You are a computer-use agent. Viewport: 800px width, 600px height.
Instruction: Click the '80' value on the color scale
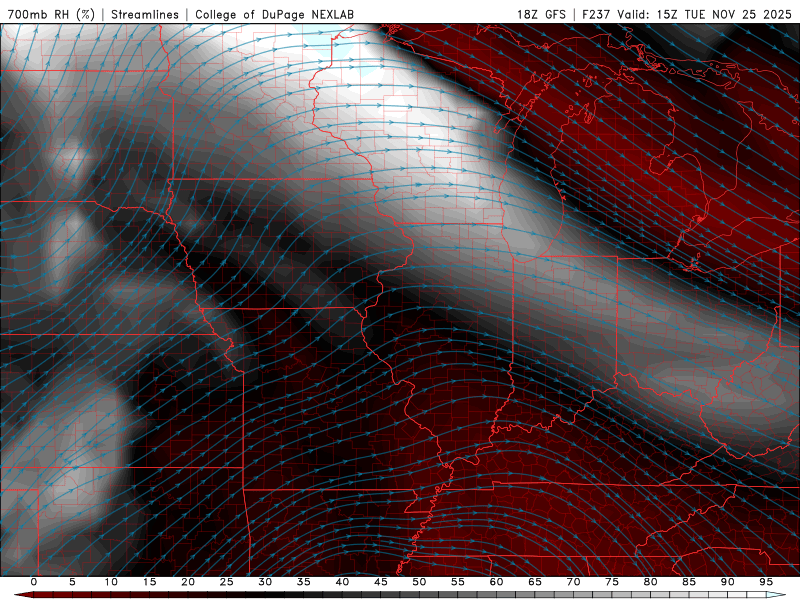click(650, 582)
